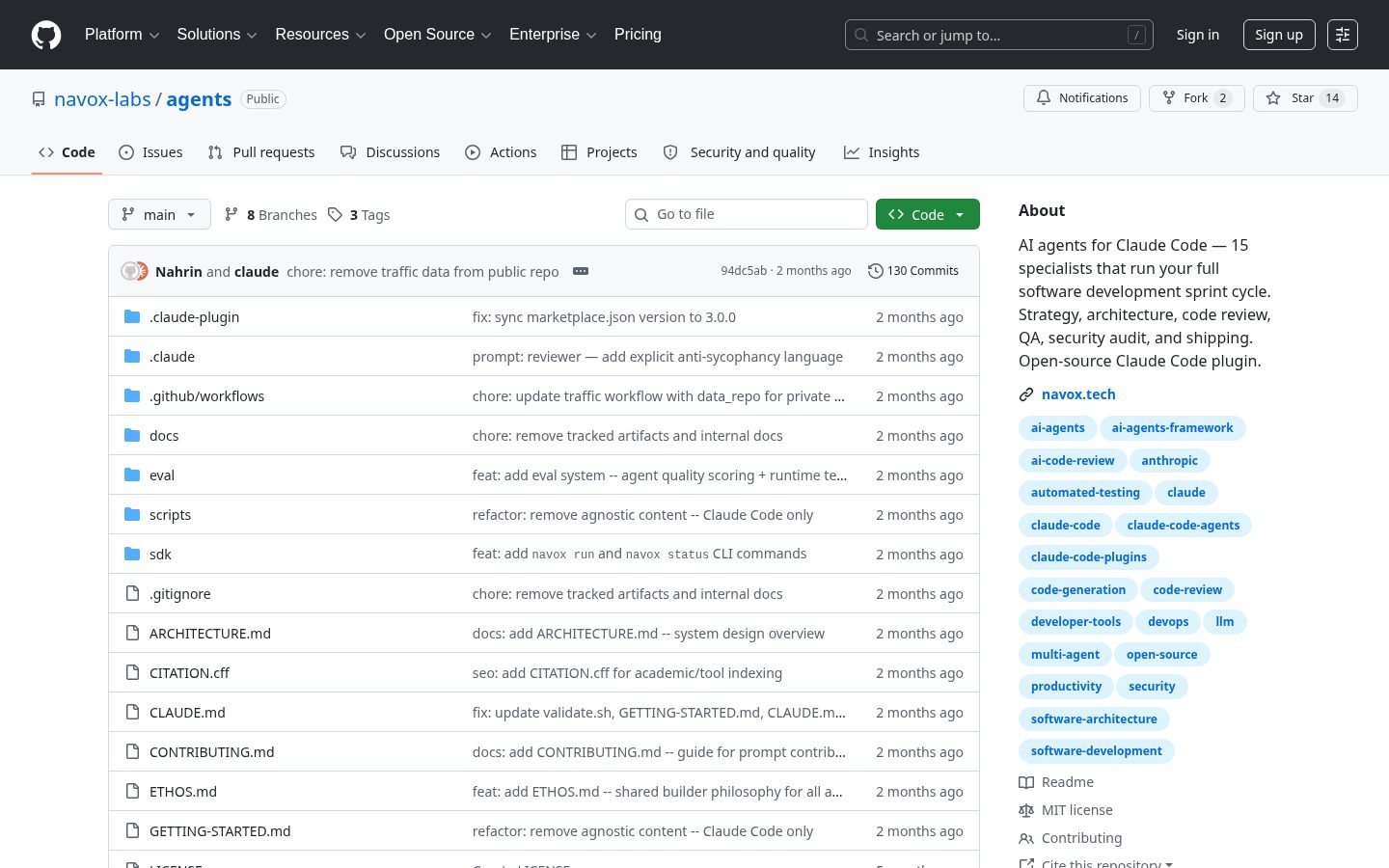The image size is (1389, 868).
Task: Click the folder icon for sdk
Action: (132, 554)
